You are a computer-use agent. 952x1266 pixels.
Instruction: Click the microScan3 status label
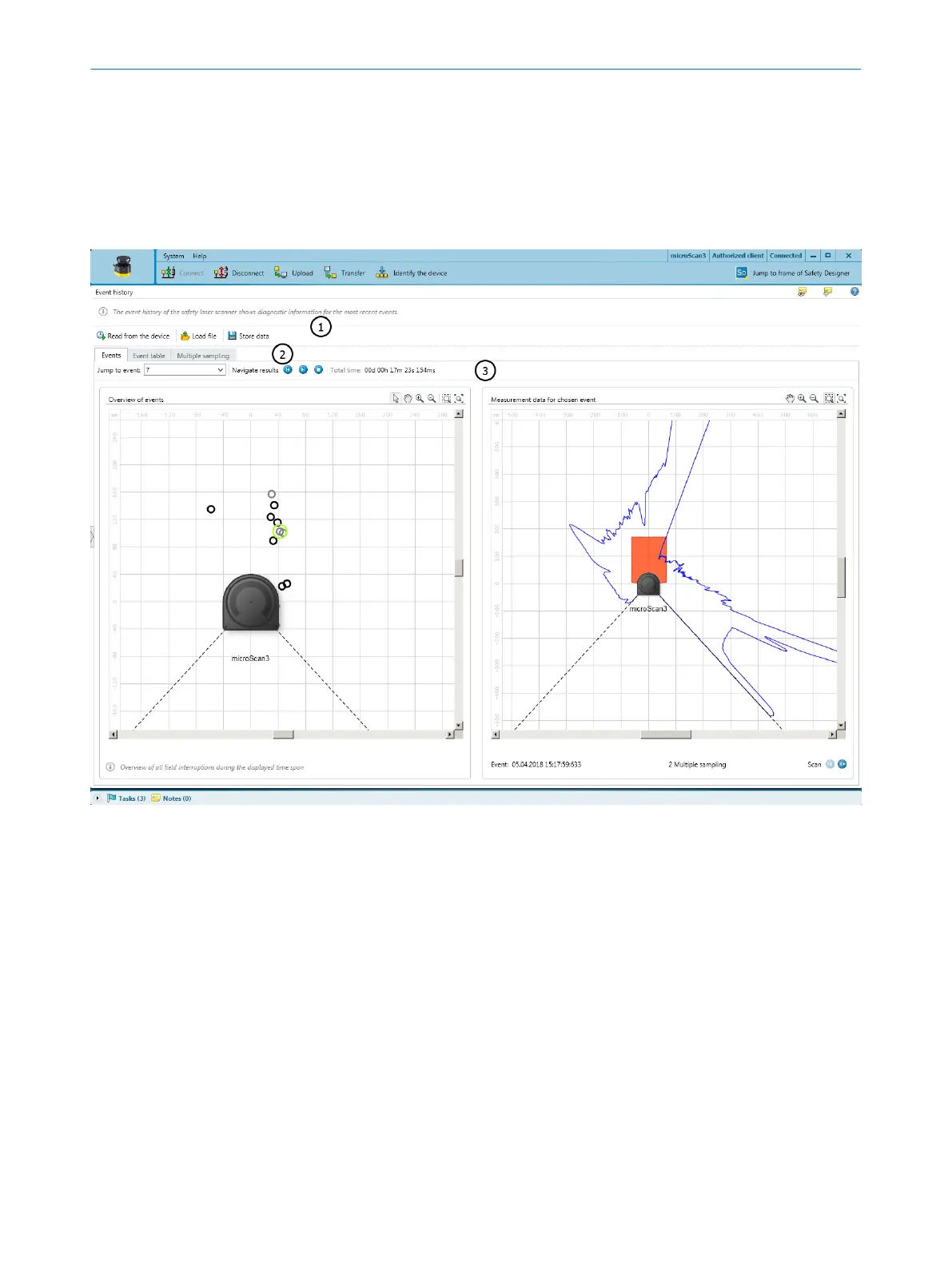point(688,256)
